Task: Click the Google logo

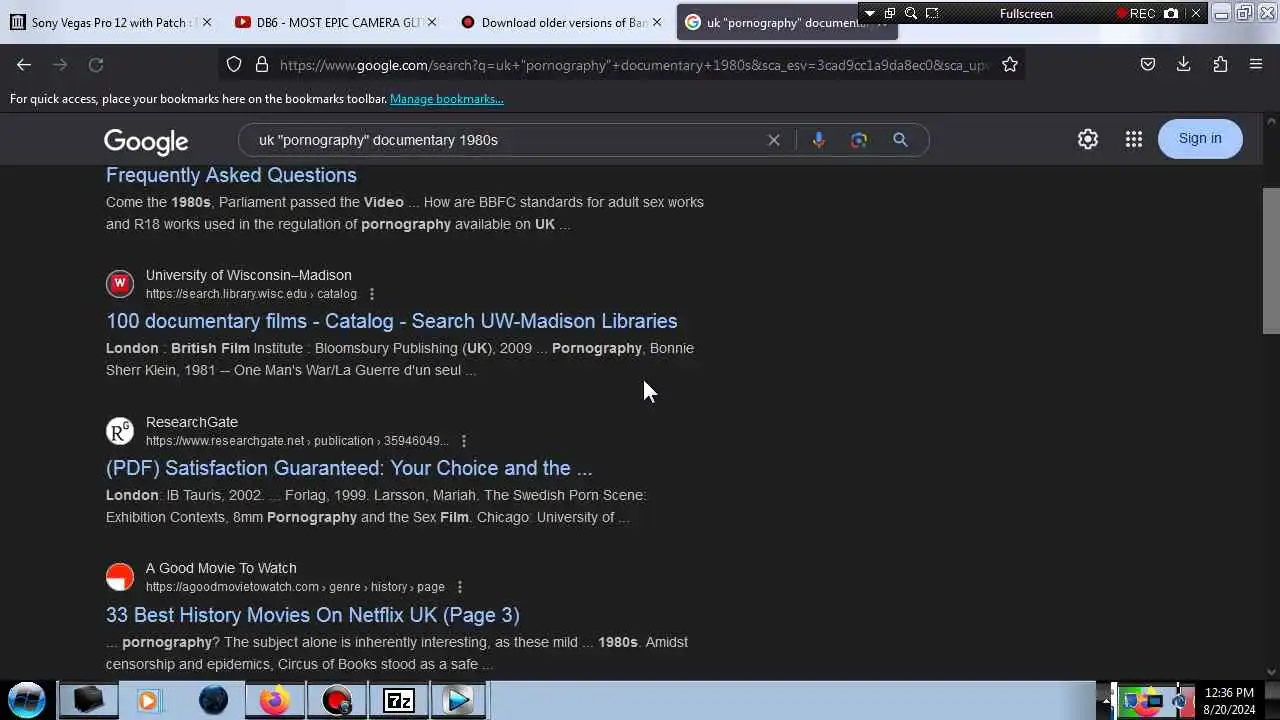Action: (146, 141)
